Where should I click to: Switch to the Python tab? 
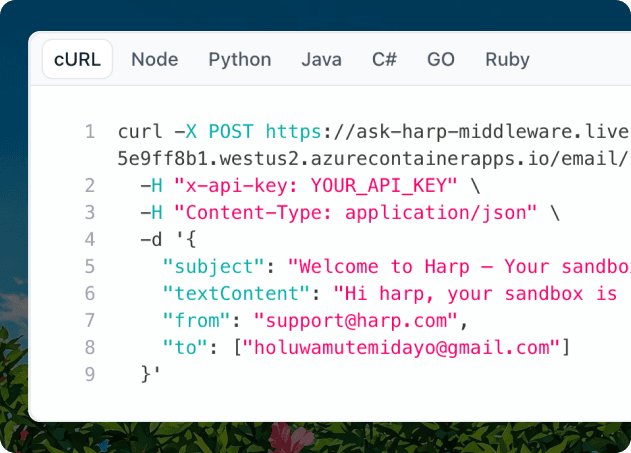(x=240, y=60)
